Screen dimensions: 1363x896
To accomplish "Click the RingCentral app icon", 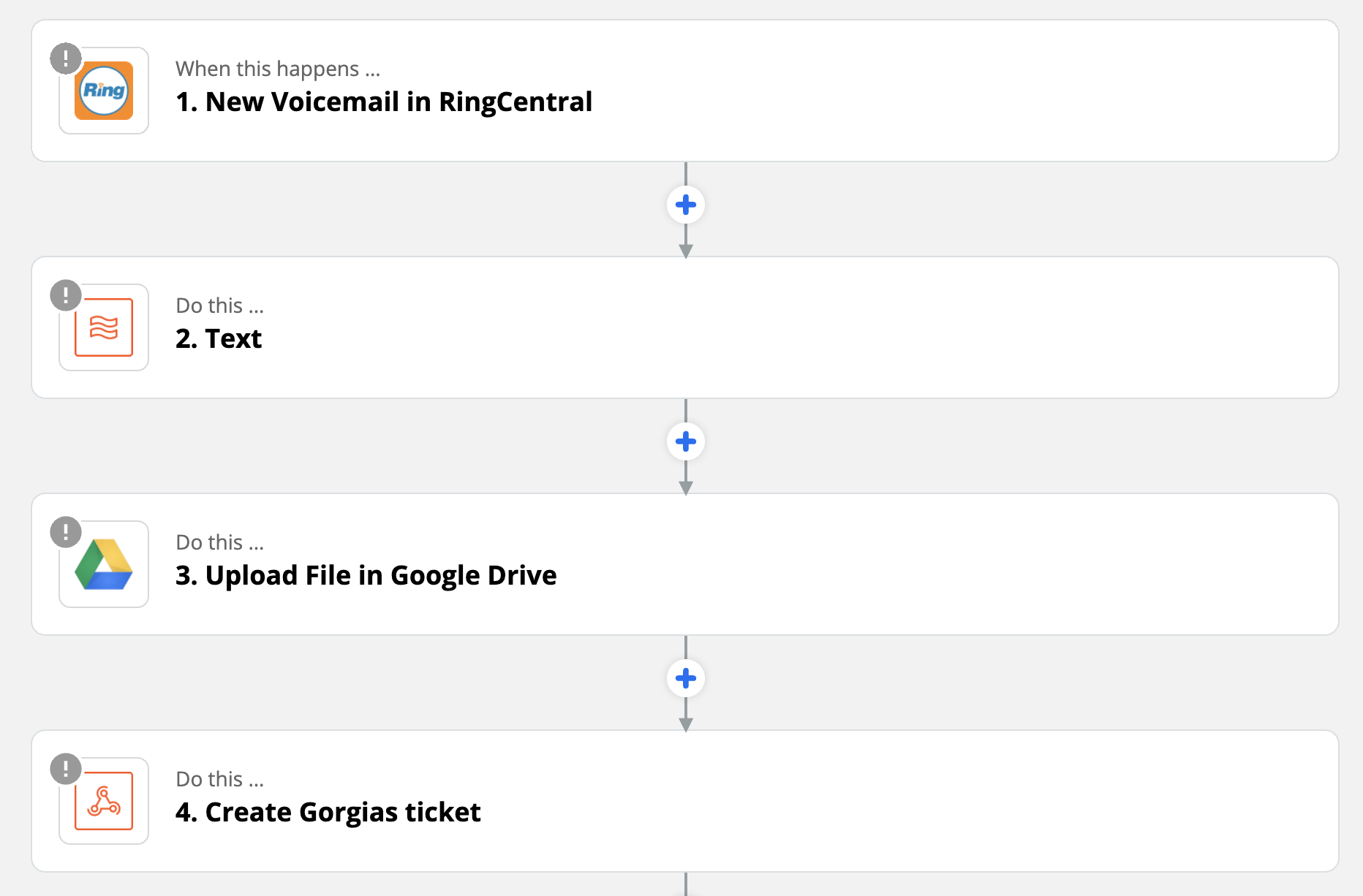I will pyautogui.click(x=104, y=91).
